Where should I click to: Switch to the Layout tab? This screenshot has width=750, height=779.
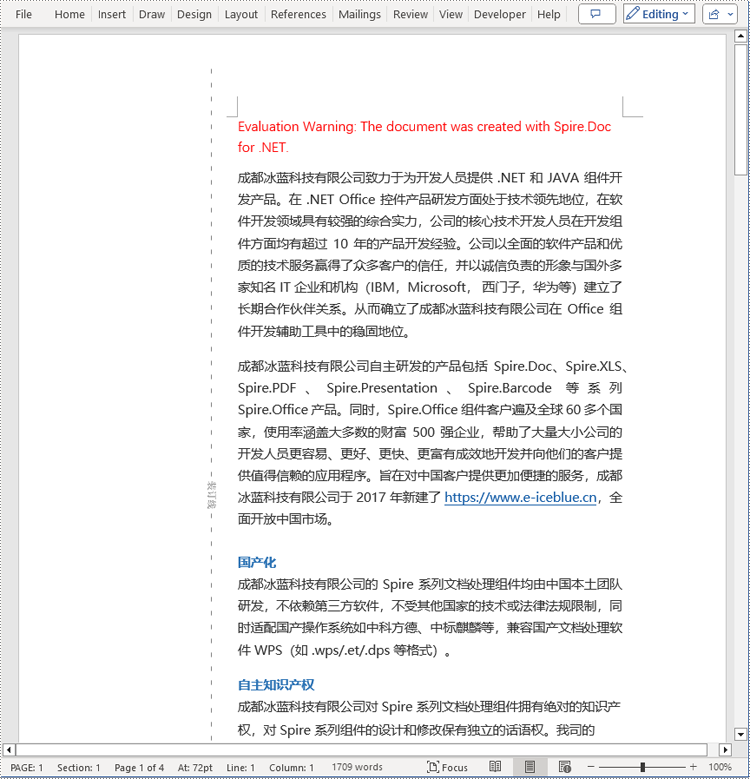pos(241,14)
